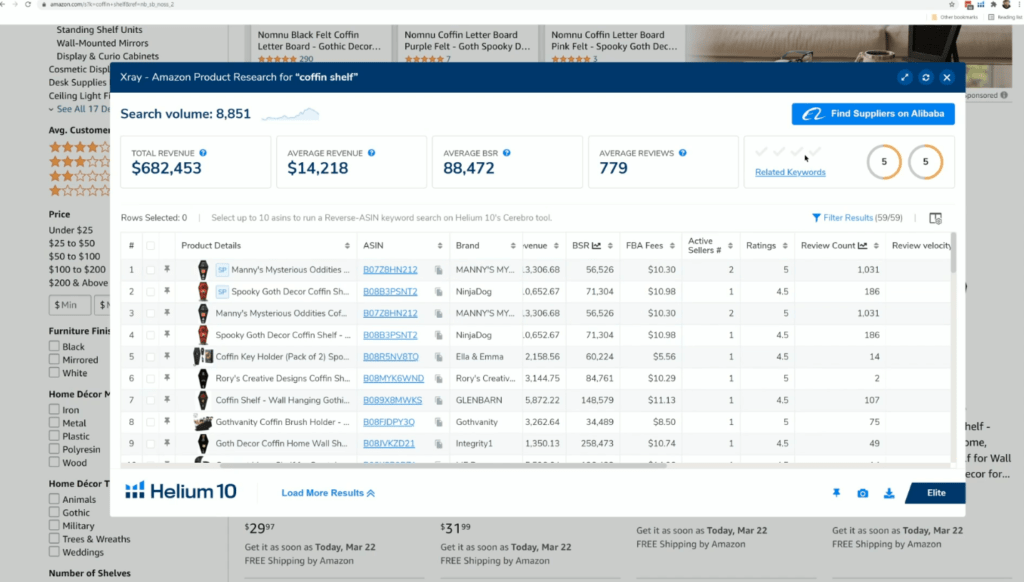Image resolution: width=1024 pixels, height=582 pixels.
Task: Pin the Gothvanity Coffin Brush Holder row
Action: tap(167, 422)
